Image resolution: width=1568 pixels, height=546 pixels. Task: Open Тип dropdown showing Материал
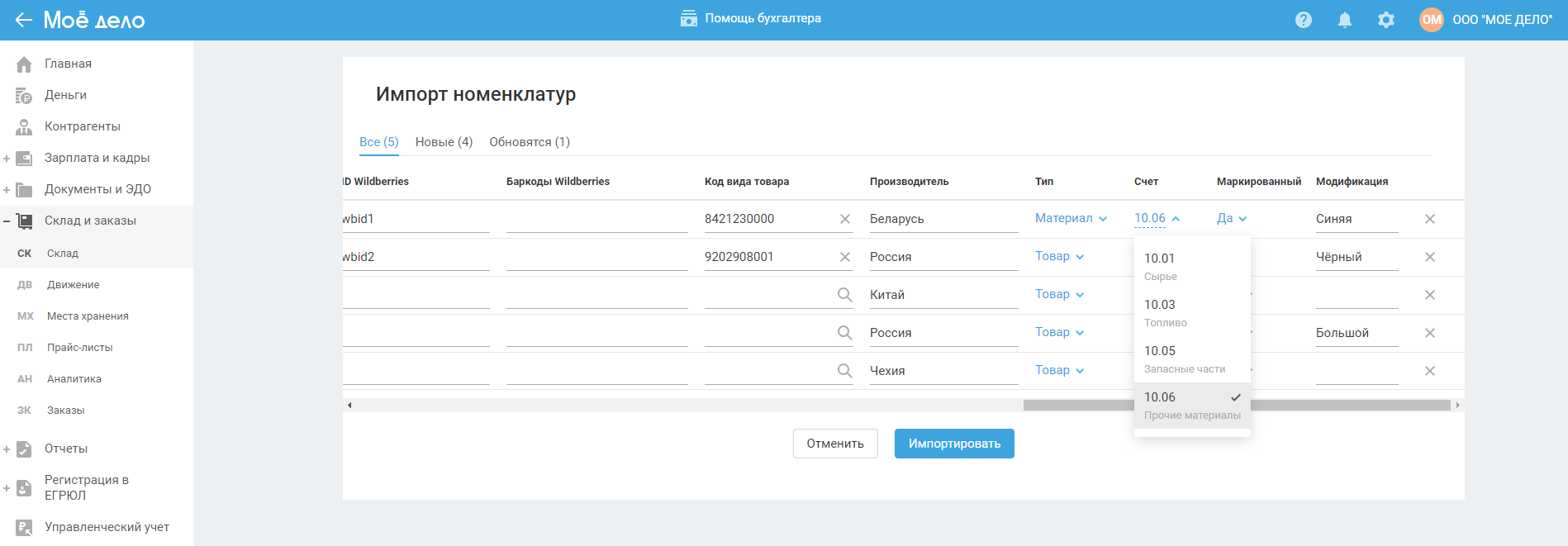tap(1071, 218)
